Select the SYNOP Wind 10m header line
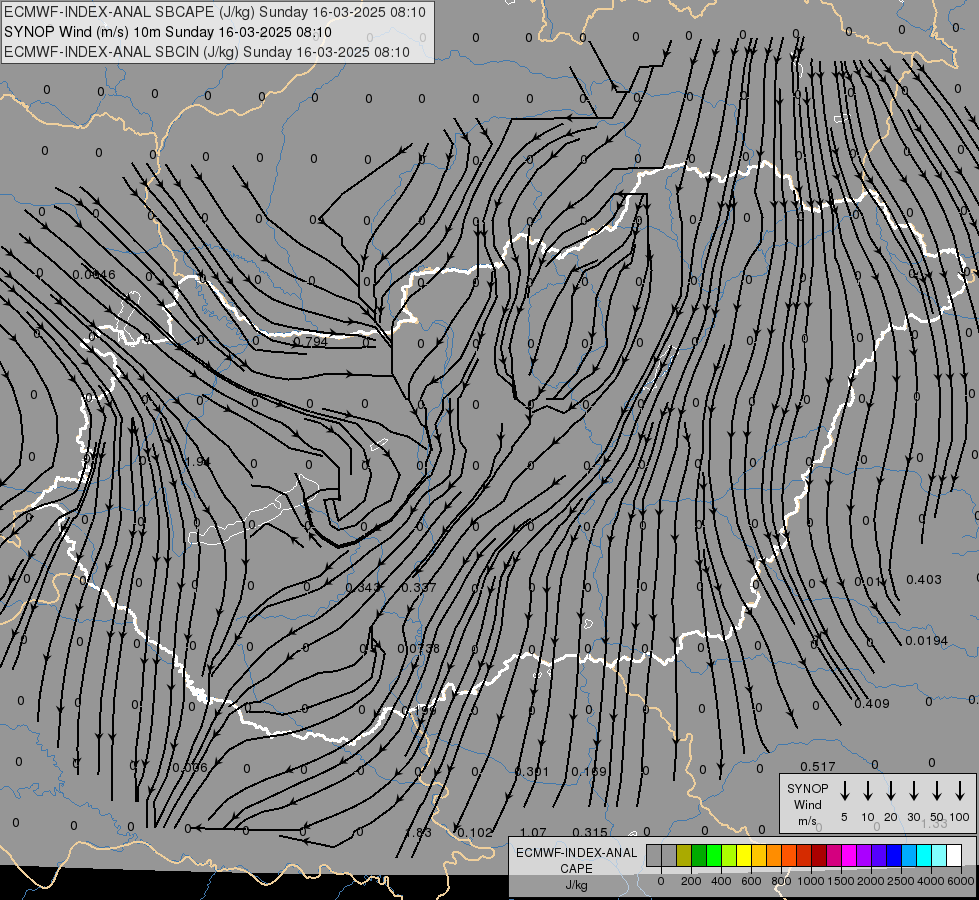Image resolution: width=979 pixels, height=900 pixels. (168, 32)
